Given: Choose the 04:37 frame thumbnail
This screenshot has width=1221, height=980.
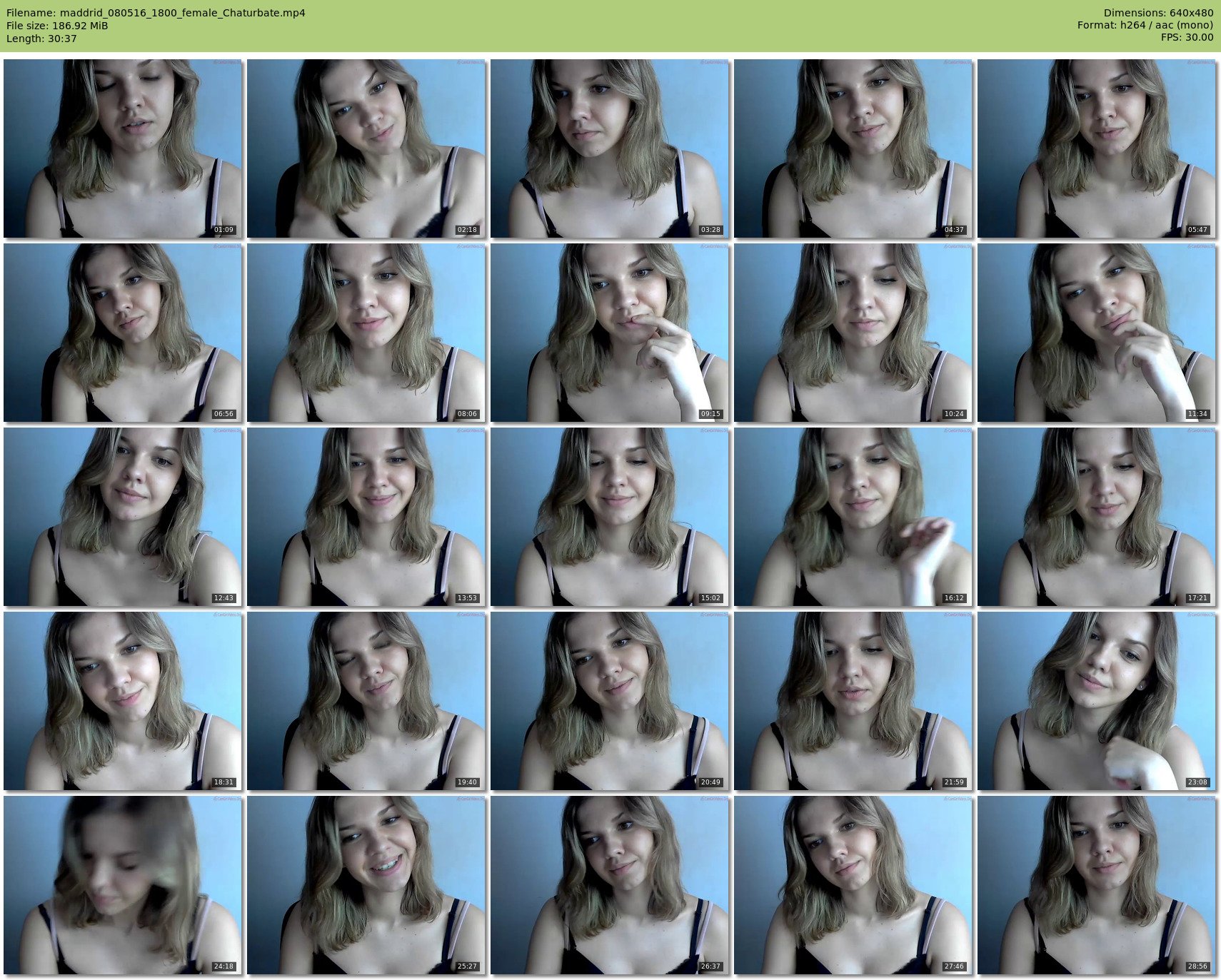Looking at the screenshot, I should pyautogui.click(x=853, y=148).
